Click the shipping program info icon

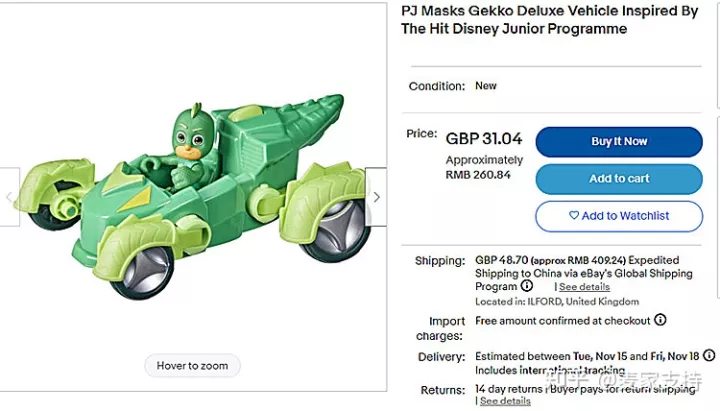[x=527, y=287]
